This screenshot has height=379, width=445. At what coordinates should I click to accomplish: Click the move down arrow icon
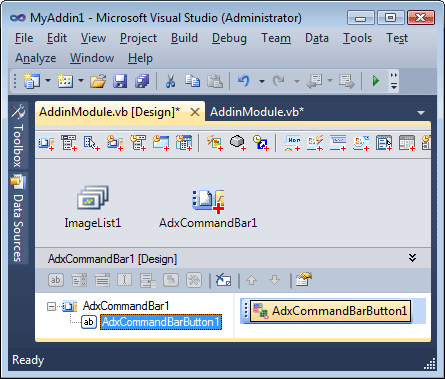click(274, 280)
